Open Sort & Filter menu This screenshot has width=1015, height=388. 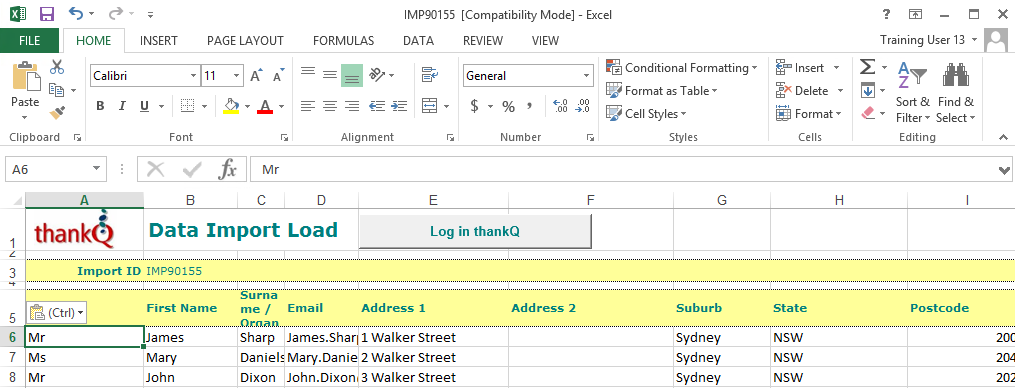click(x=913, y=93)
